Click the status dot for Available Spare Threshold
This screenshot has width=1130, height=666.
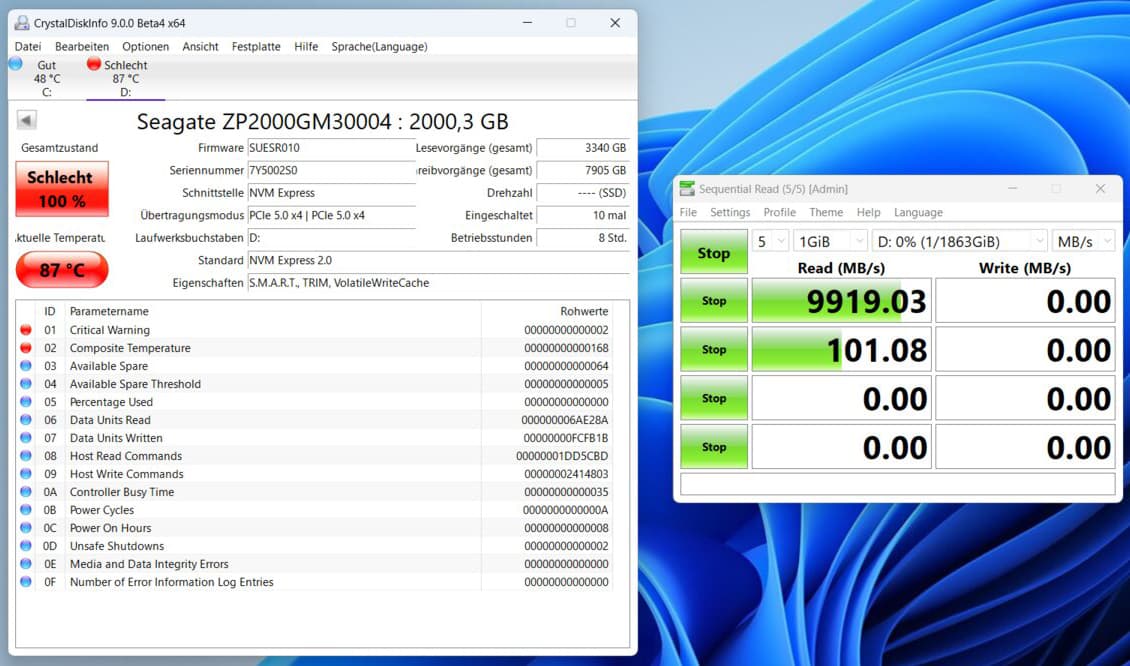(x=26, y=384)
